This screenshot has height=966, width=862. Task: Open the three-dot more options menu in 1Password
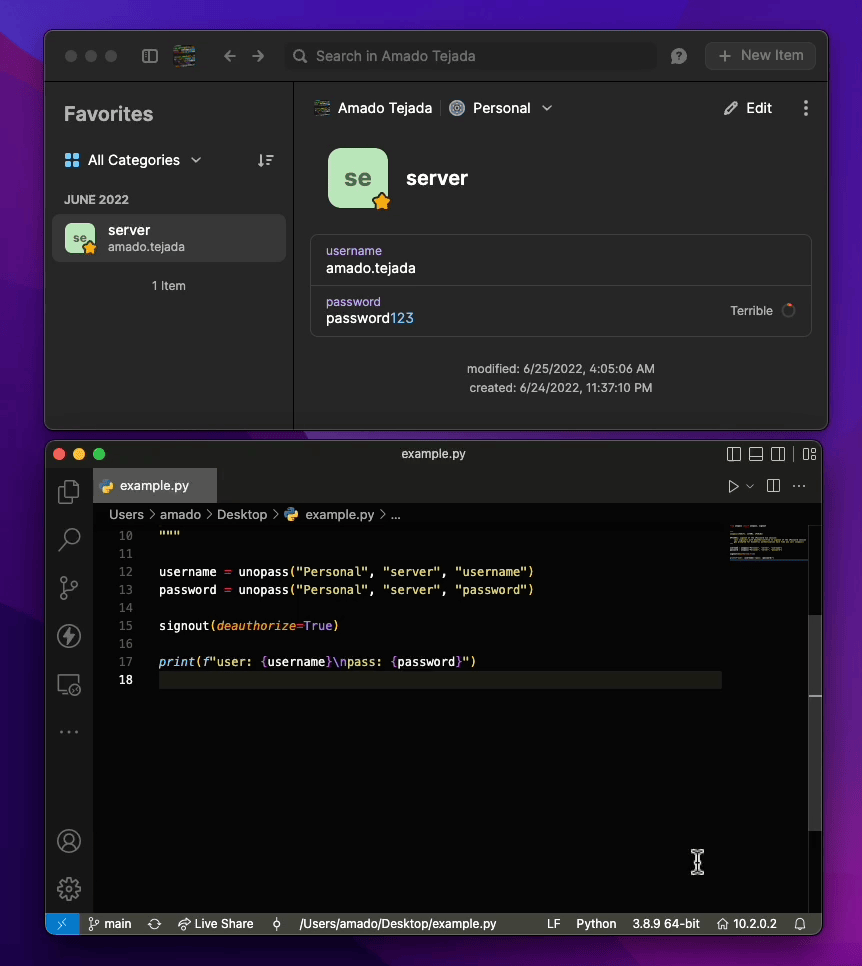(x=805, y=108)
